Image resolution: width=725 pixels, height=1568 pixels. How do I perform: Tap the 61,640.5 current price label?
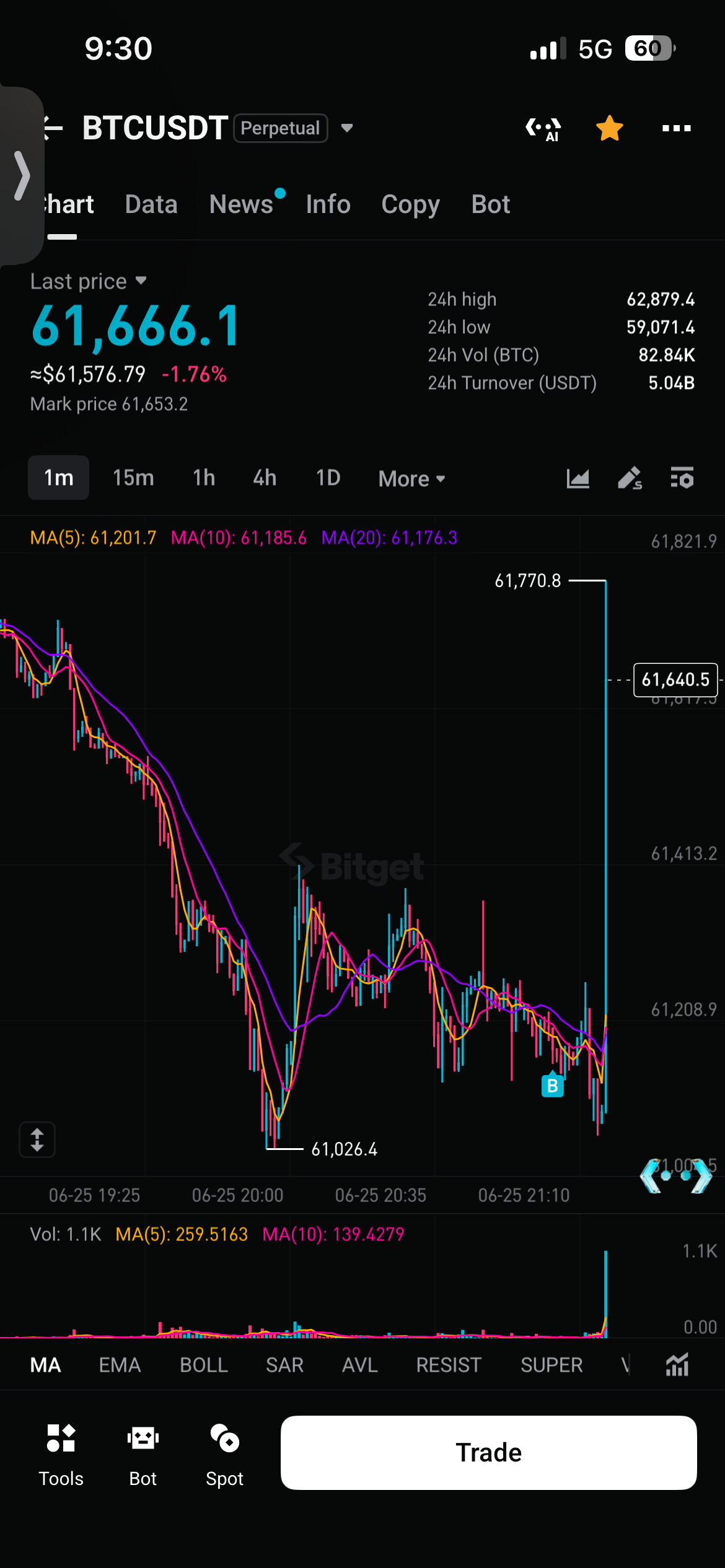[x=675, y=680]
